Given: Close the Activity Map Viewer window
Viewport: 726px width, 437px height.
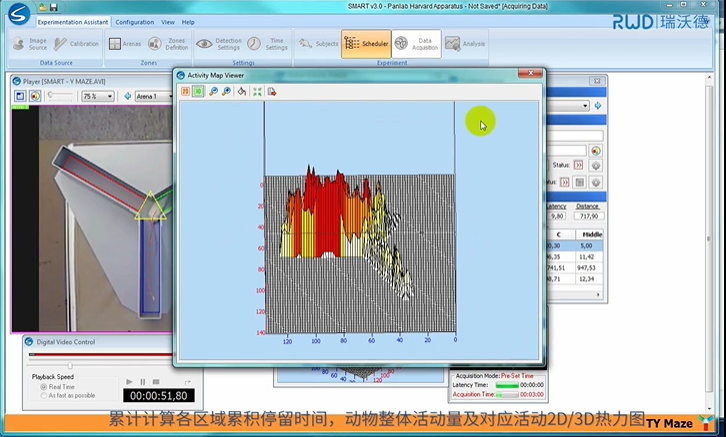Looking at the screenshot, I should 531,73.
